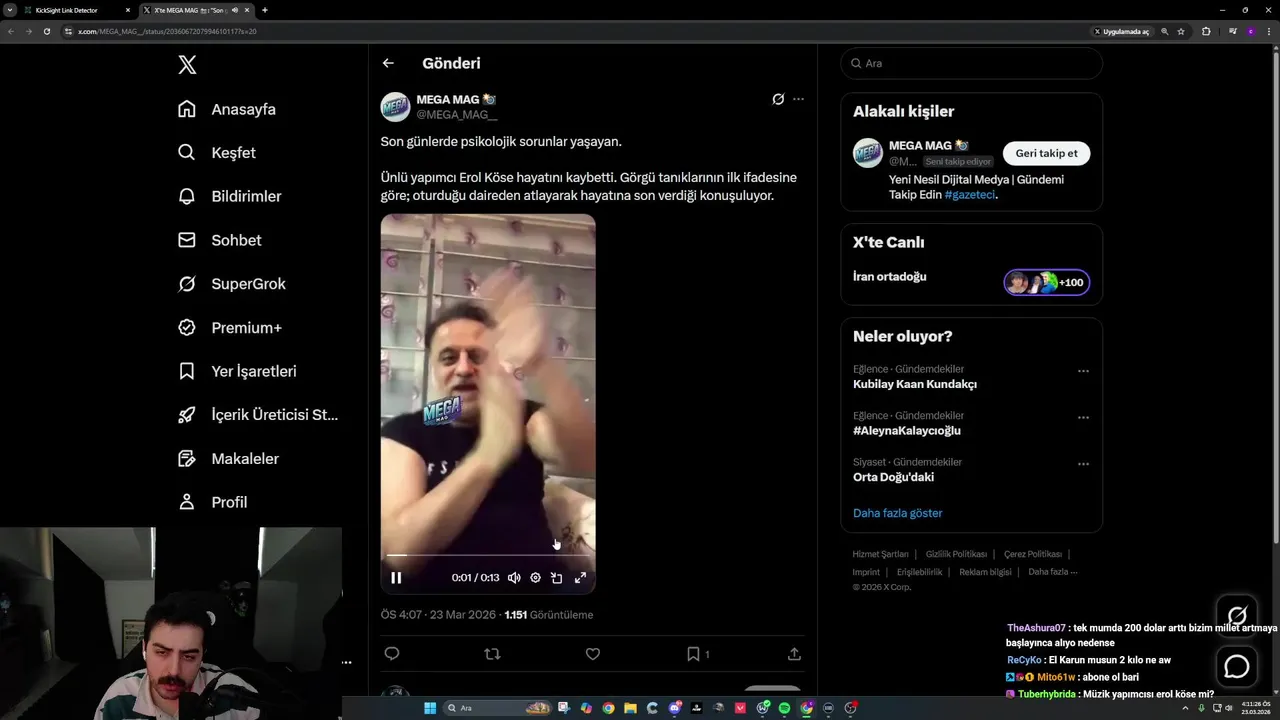Go to Keşfet in the sidebar
This screenshot has height=720, width=1280.
(x=217, y=153)
